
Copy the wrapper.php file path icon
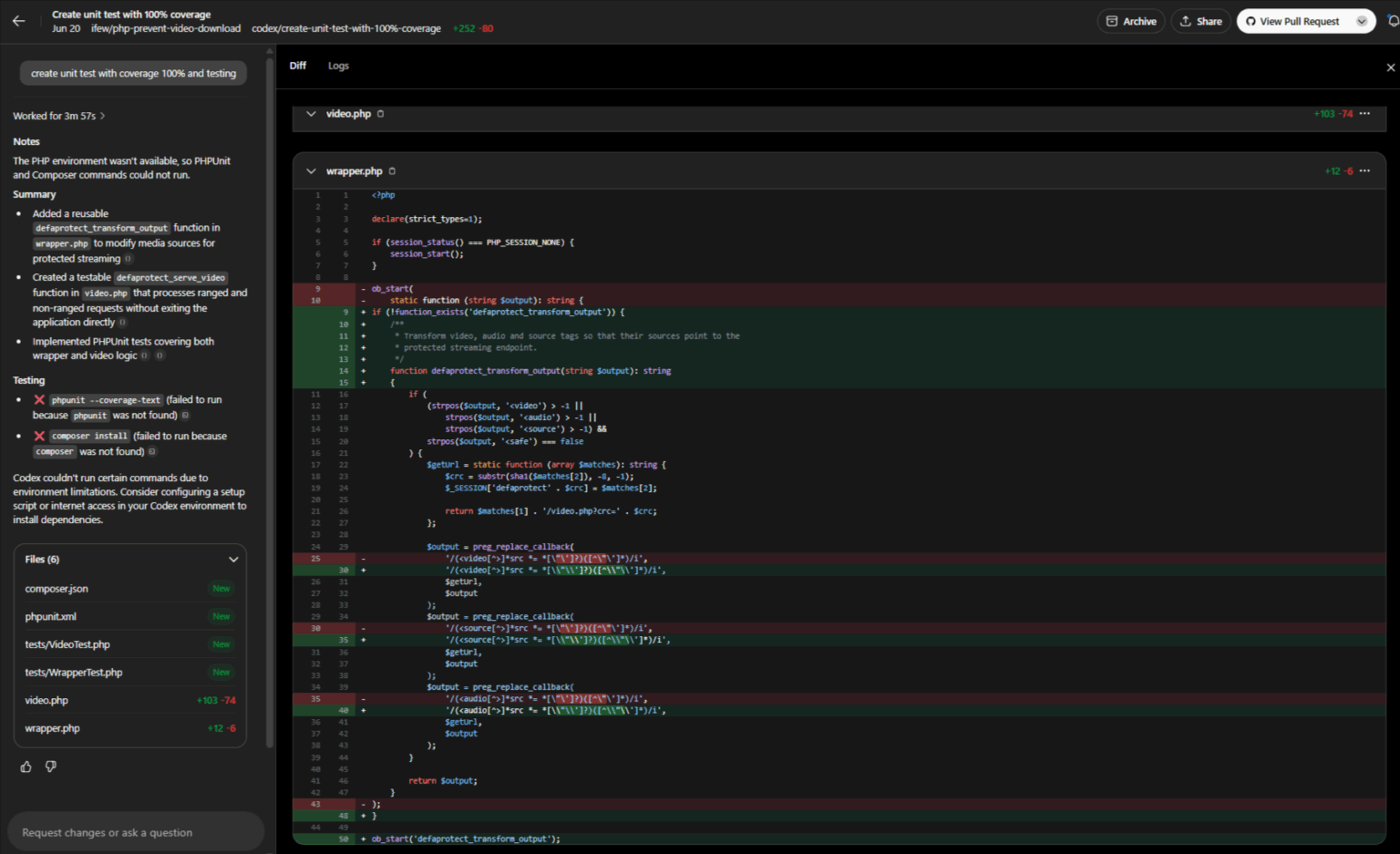pos(391,170)
